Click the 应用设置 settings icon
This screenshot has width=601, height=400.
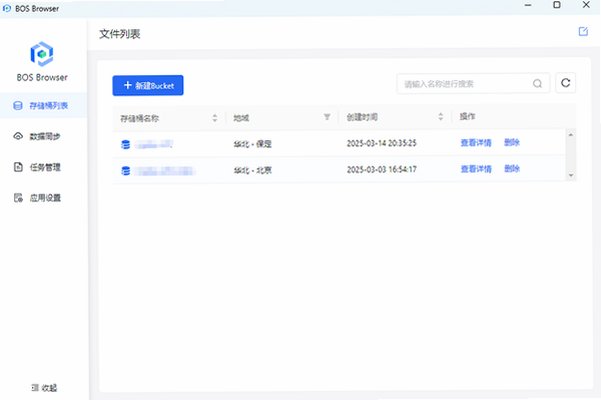click(18, 198)
